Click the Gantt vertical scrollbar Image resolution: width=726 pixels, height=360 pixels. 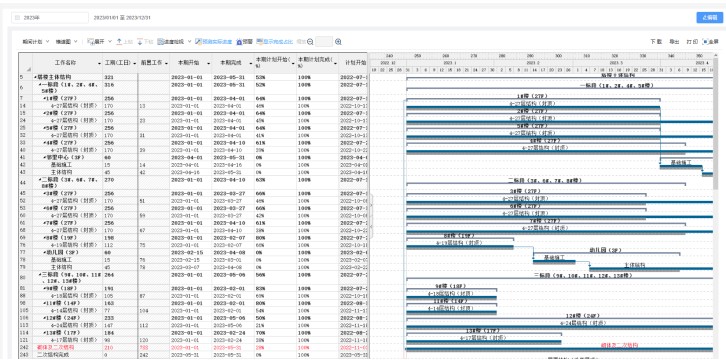tap(716, 123)
